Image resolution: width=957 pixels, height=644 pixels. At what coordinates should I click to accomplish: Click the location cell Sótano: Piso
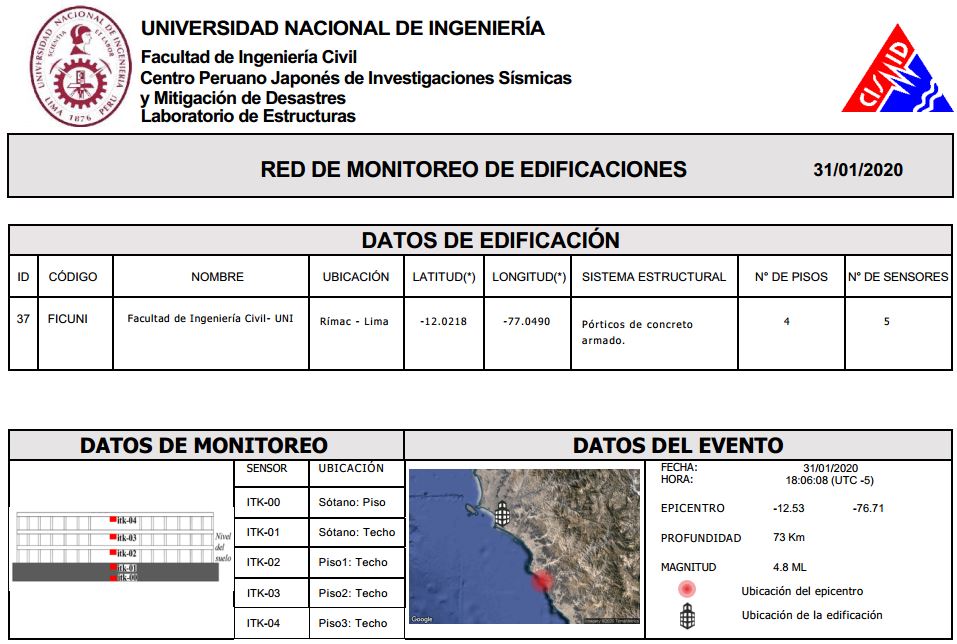[352, 502]
